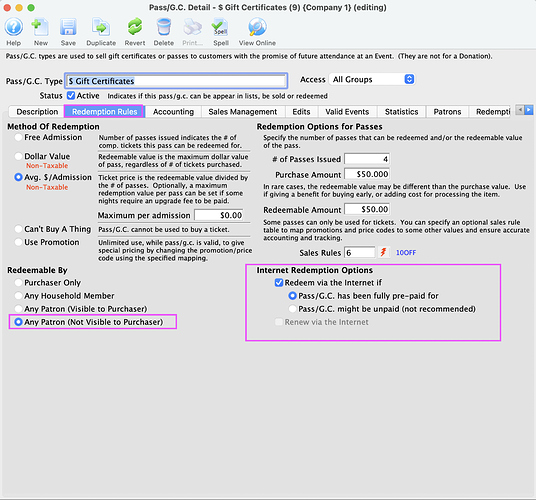Toggle the Active status checkbox
The image size is (536, 500).
click(x=71, y=95)
